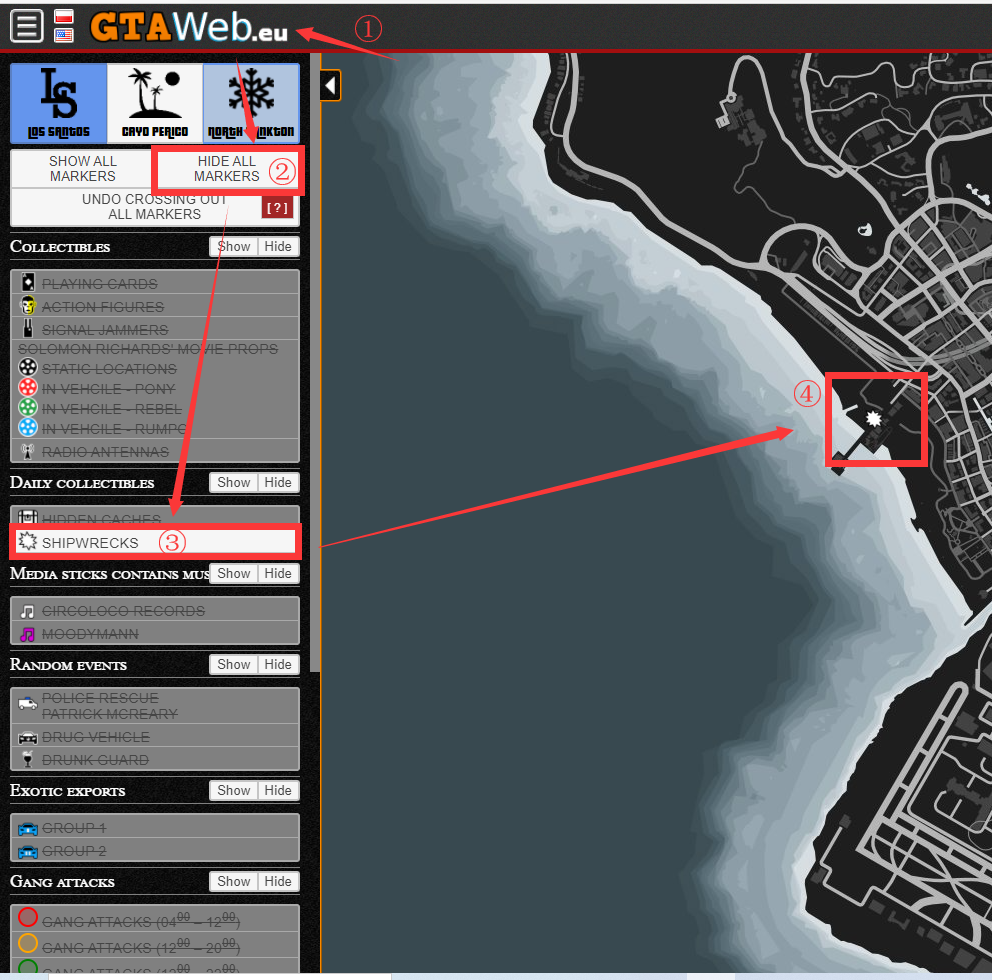
Task: Hide all Collectibles markers
Action: 278,246
